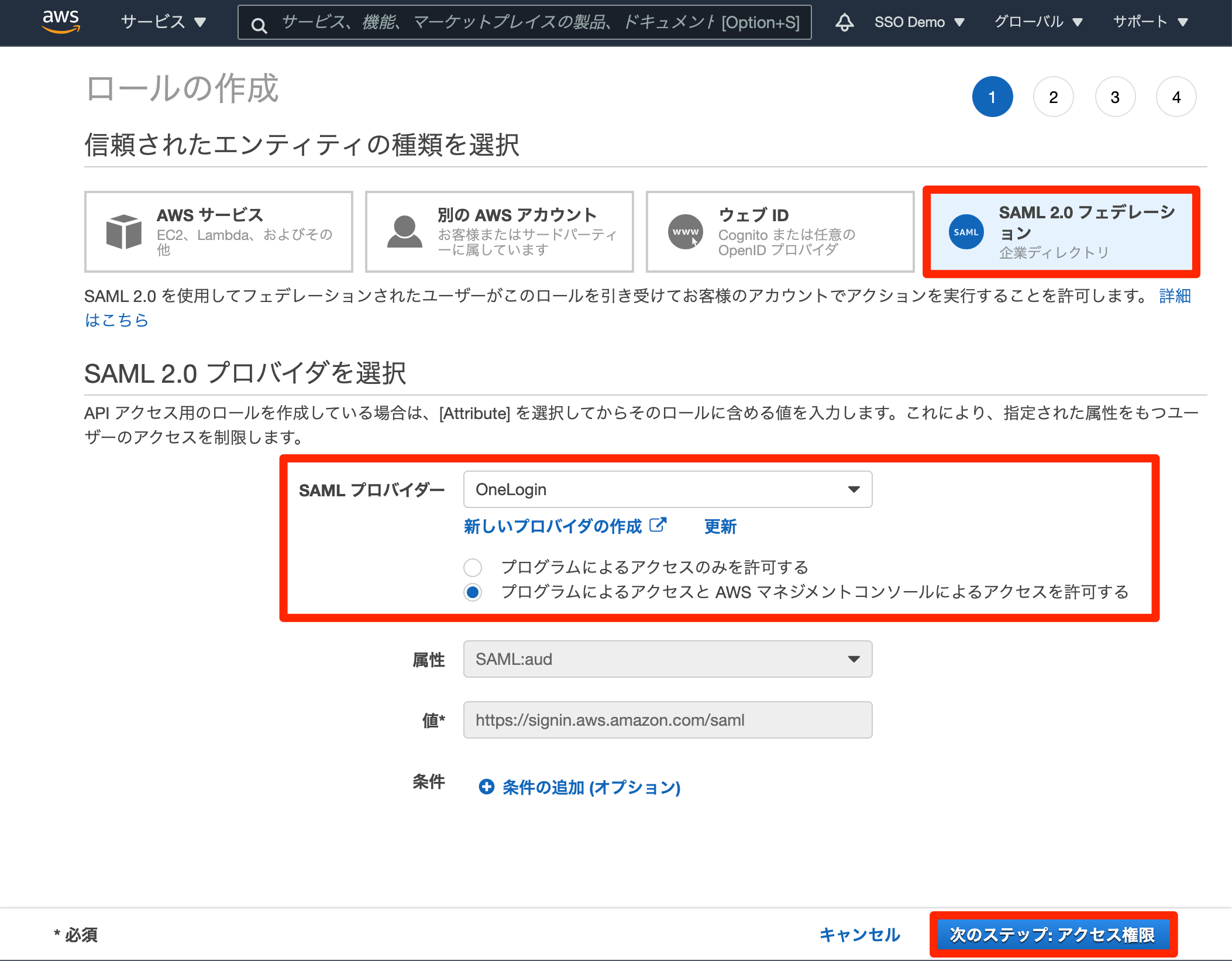1232x961 pixels.
Task: Select the AWS マネジメントコンソール access radio option
Action: coord(473,592)
